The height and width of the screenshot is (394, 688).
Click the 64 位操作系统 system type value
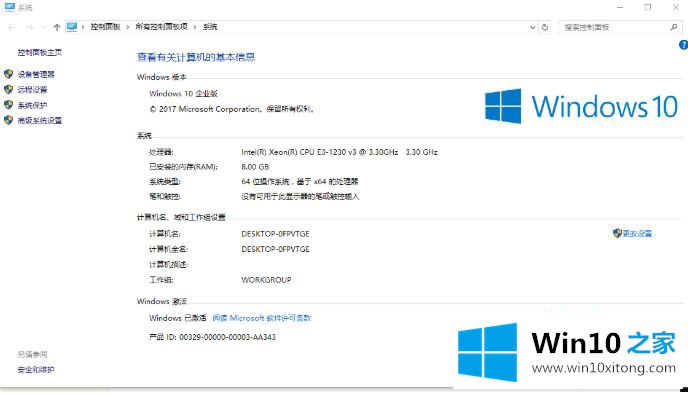pyautogui.click(x=300, y=181)
